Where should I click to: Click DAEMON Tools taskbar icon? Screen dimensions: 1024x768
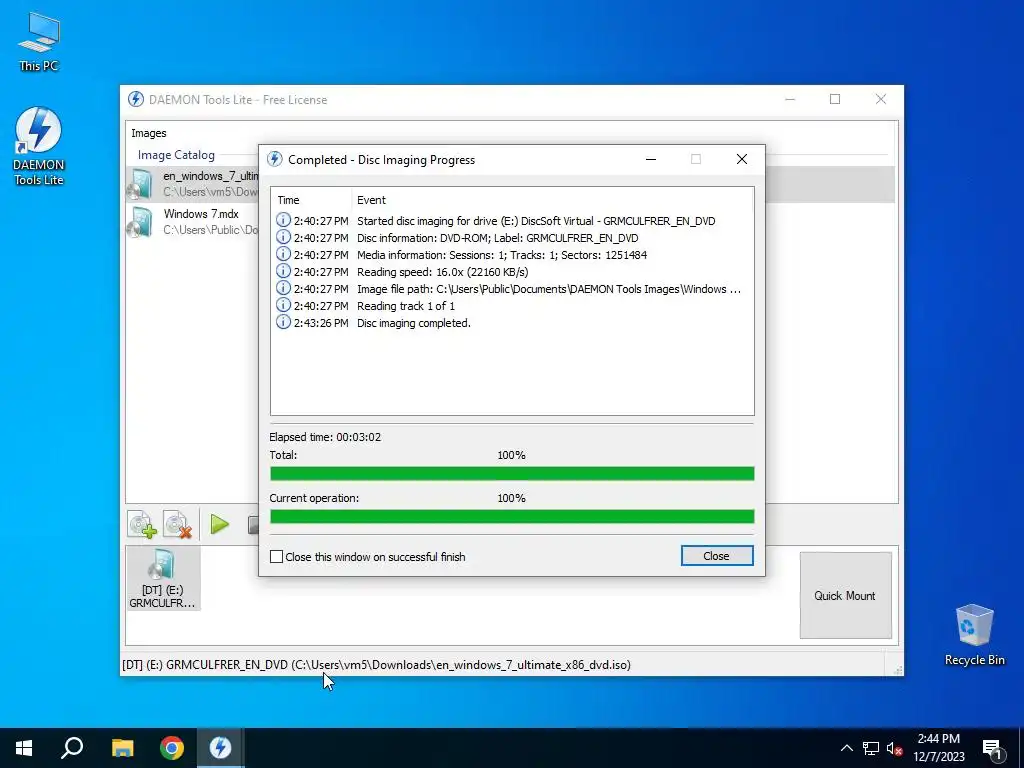point(220,748)
